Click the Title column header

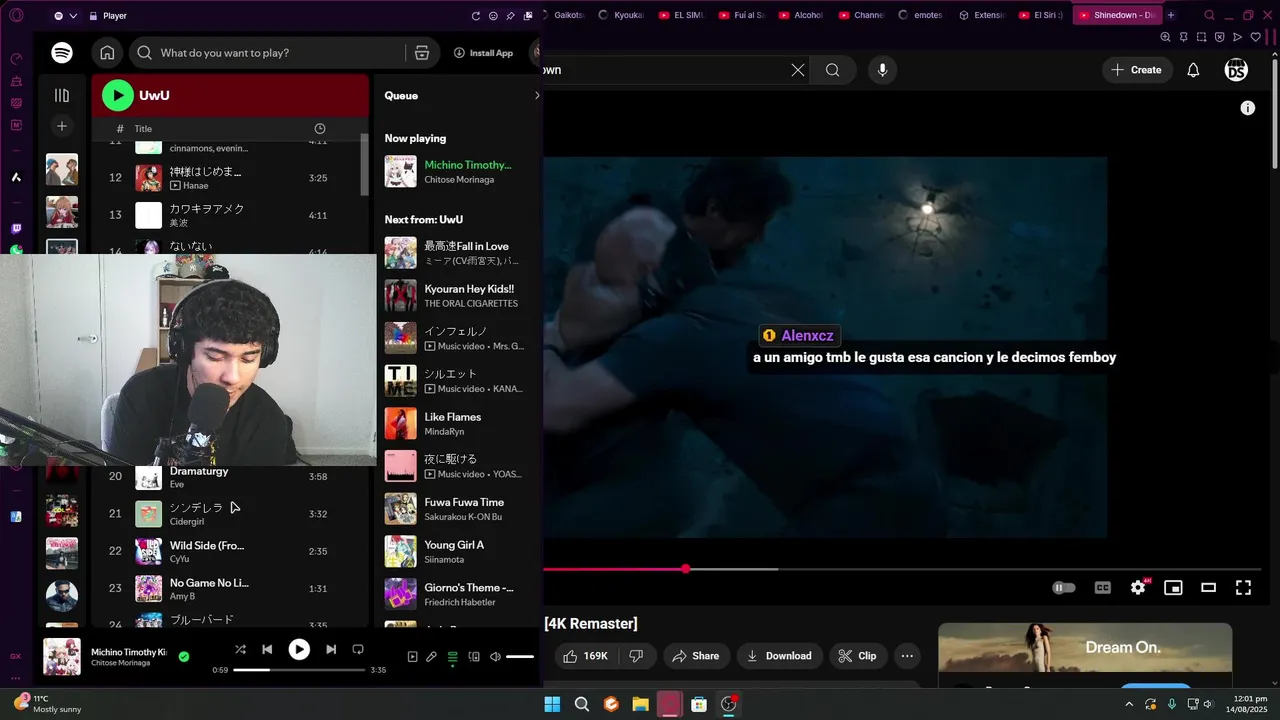(x=143, y=129)
